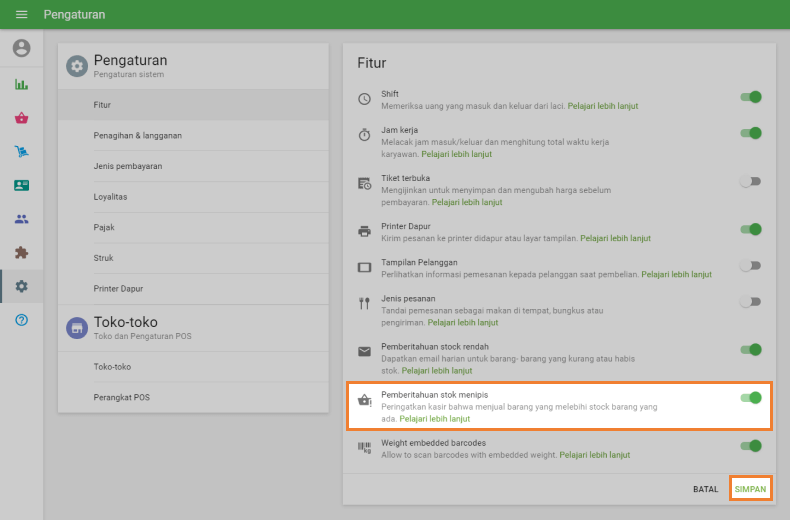Screen dimensions: 790x520
Task: Open the inventory cart icon in sidebar
Action: coord(21,152)
